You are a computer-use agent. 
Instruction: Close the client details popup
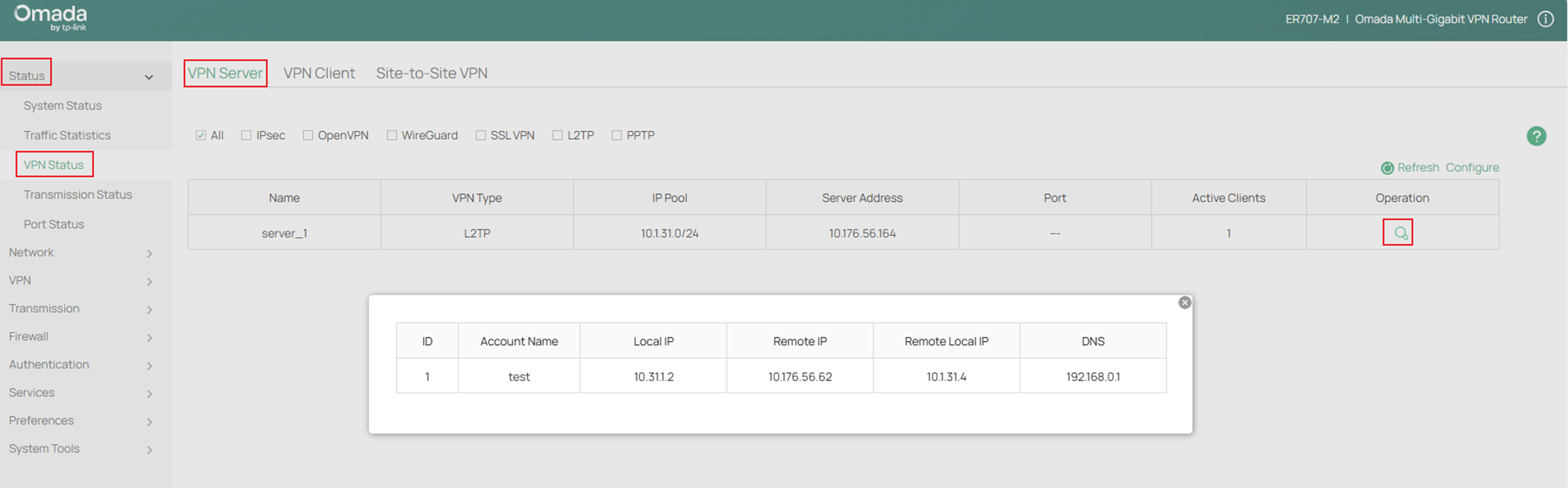(x=1184, y=302)
